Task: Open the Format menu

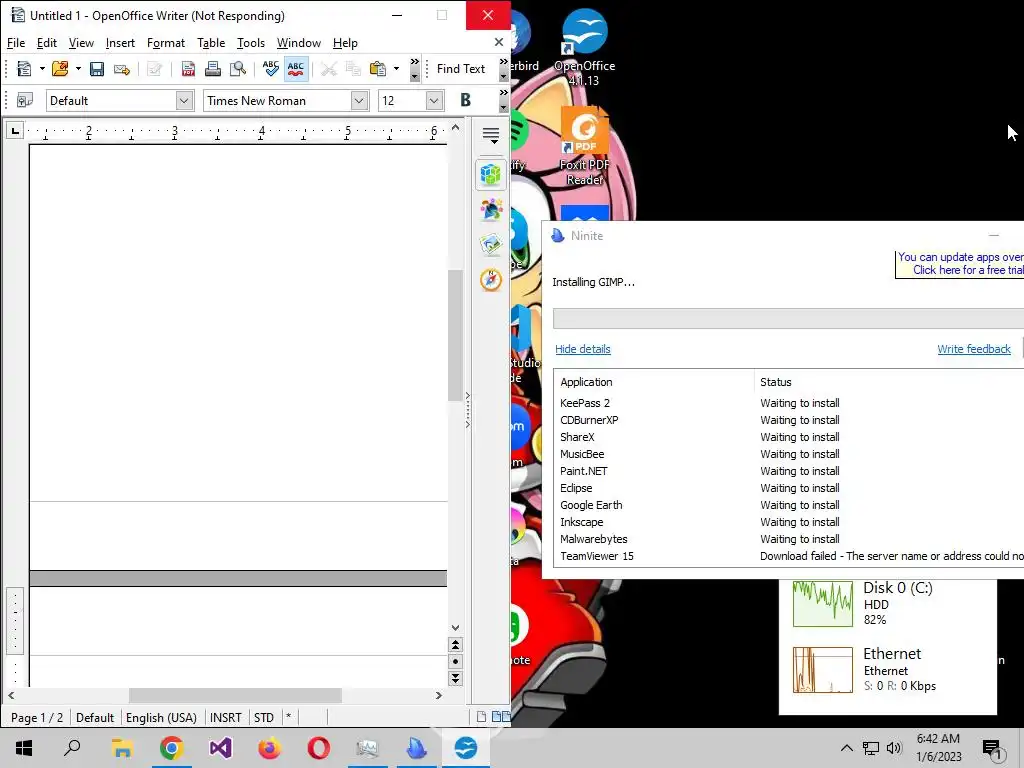Action: point(166,43)
